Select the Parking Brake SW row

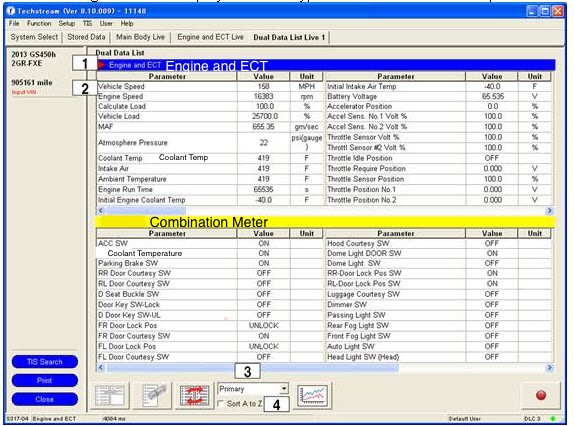[210, 263]
